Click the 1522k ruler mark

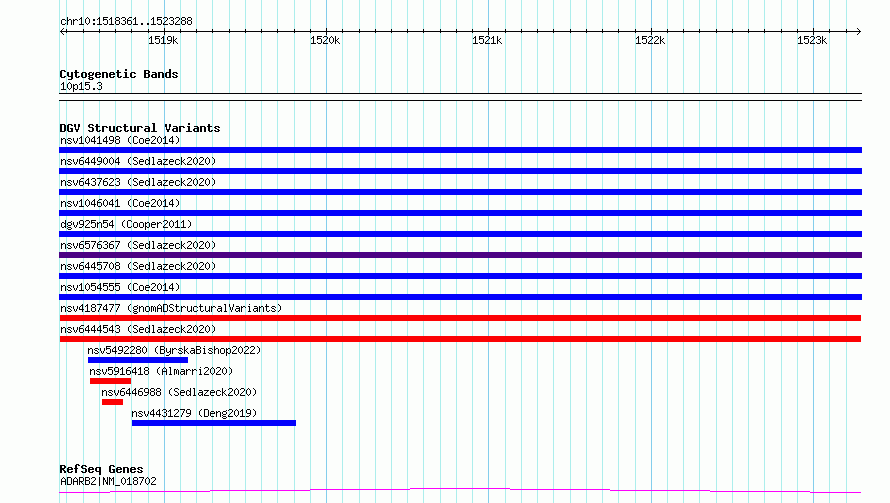point(650,40)
